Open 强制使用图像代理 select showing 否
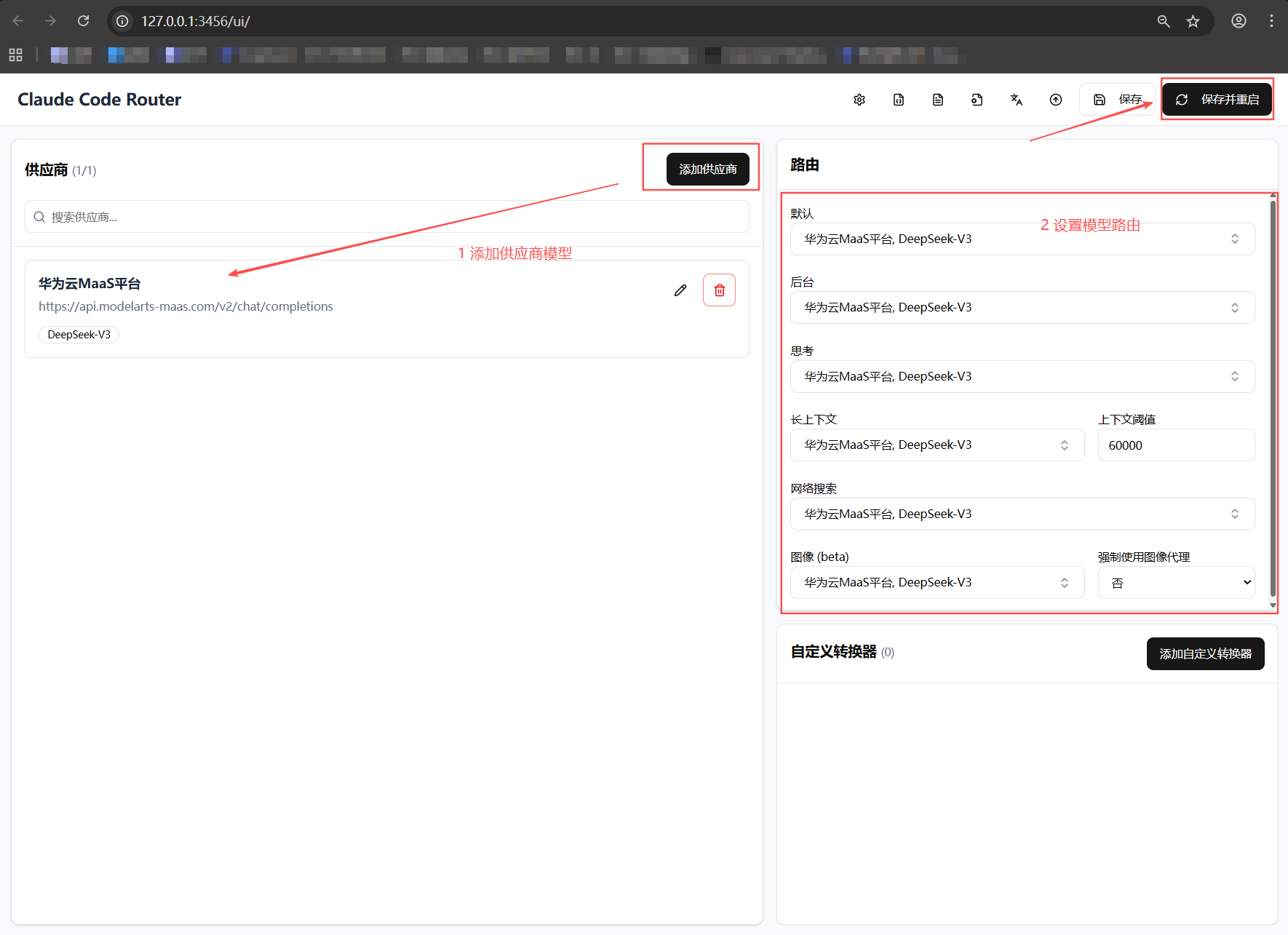The width and height of the screenshot is (1288, 935). coord(1176,583)
